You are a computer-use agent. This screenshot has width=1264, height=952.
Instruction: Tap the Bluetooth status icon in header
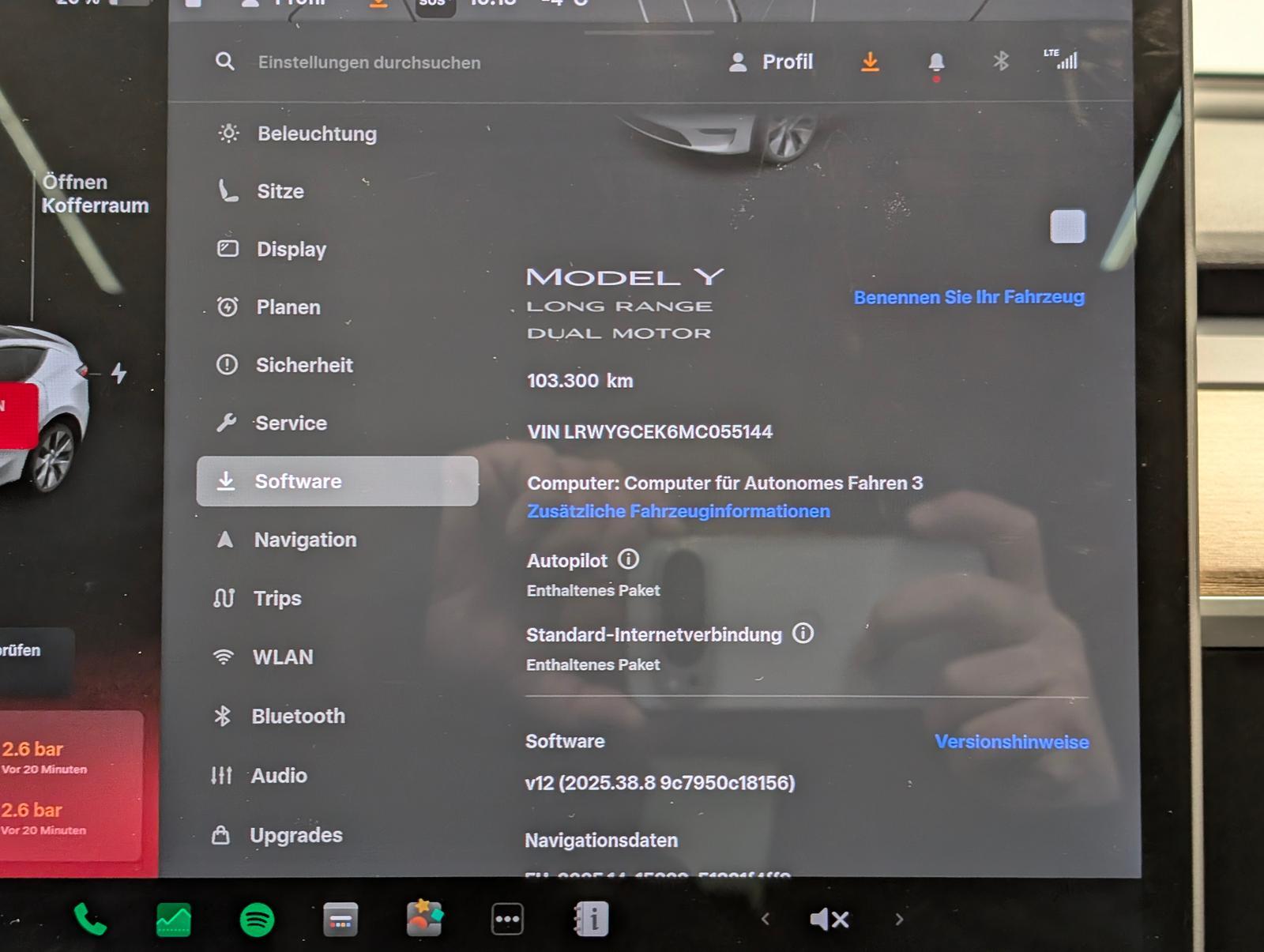tap(1001, 62)
